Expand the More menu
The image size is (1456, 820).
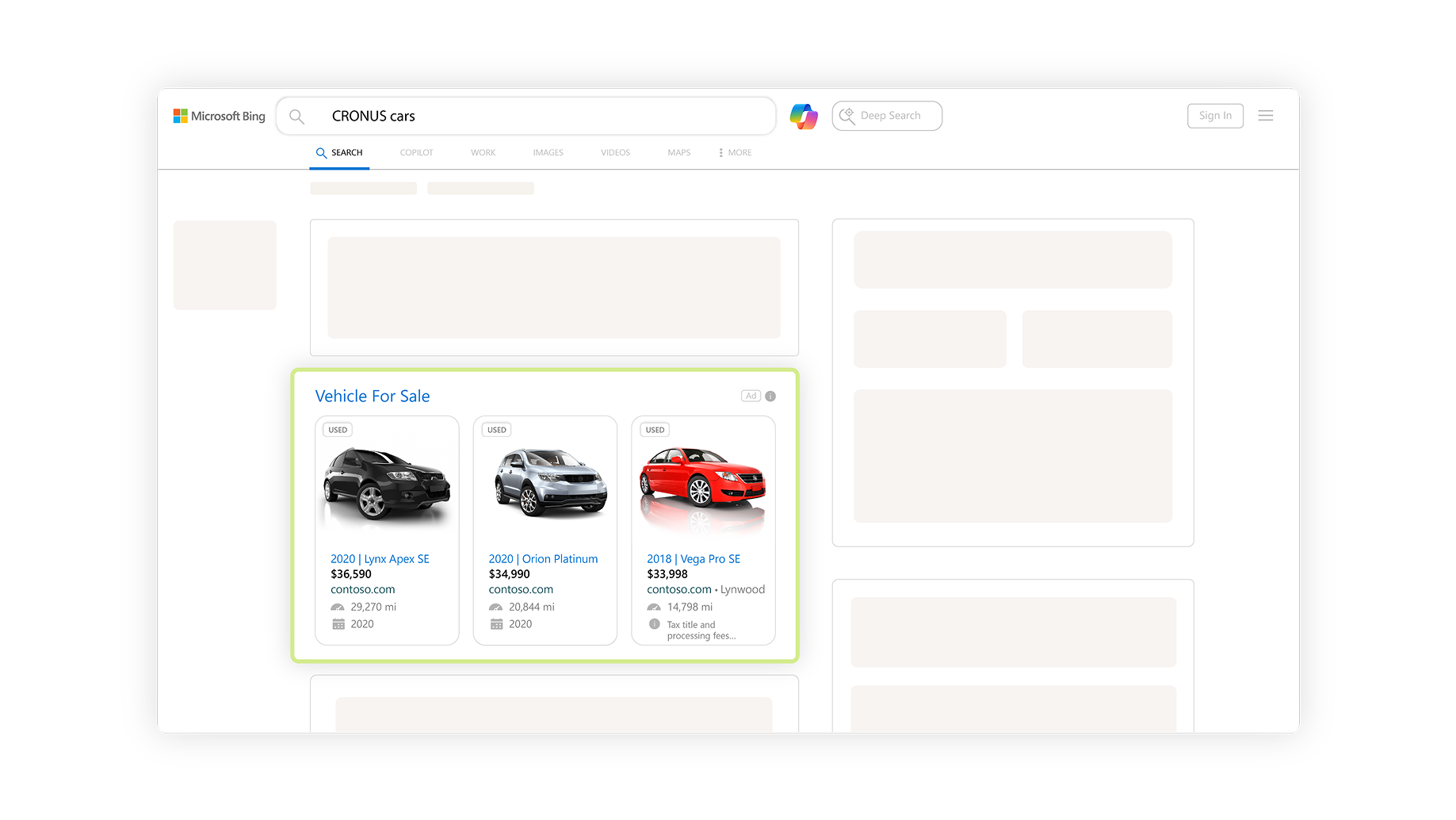[x=735, y=152]
